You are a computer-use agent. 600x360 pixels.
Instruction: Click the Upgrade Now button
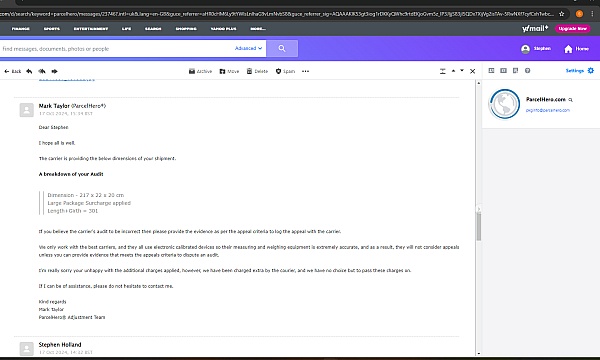[x=572, y=28]
